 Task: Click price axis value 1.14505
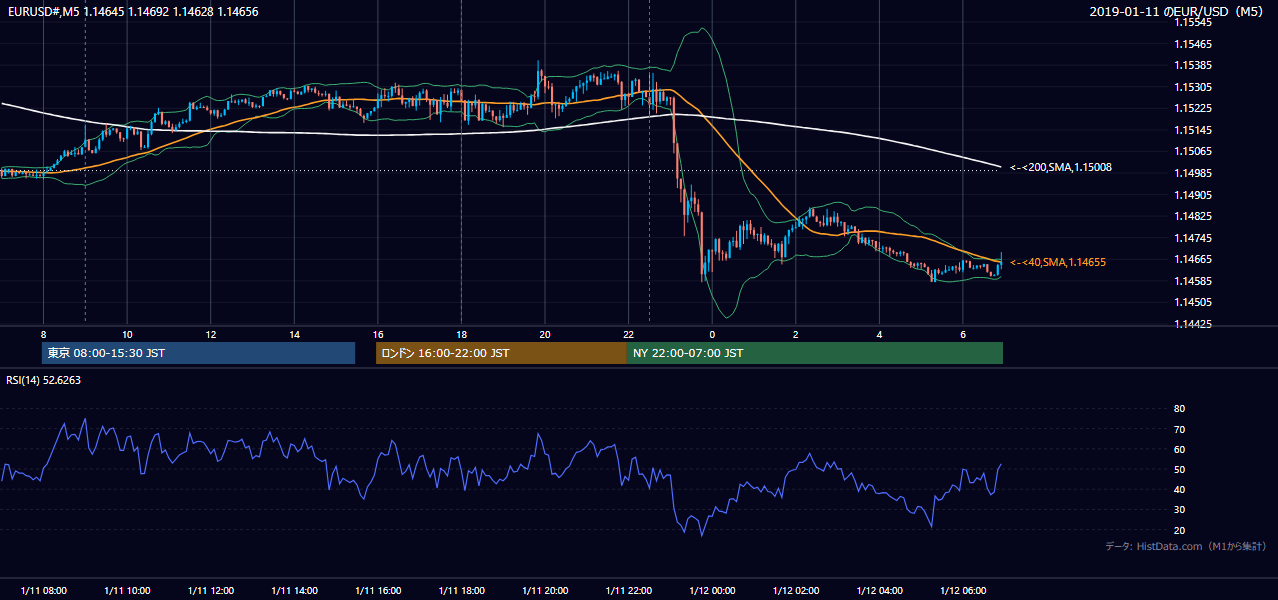coord(1192,302)
